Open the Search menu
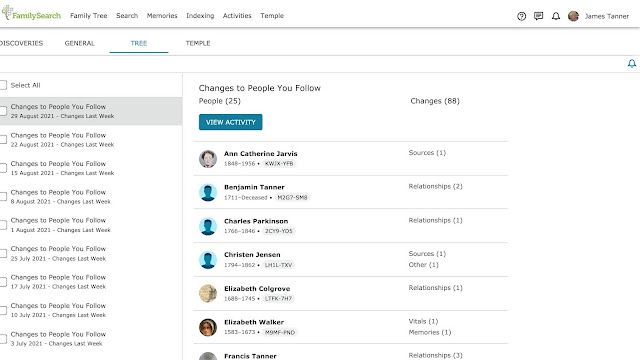The height and width of the screenshot is (360, 640). (127, 16)
